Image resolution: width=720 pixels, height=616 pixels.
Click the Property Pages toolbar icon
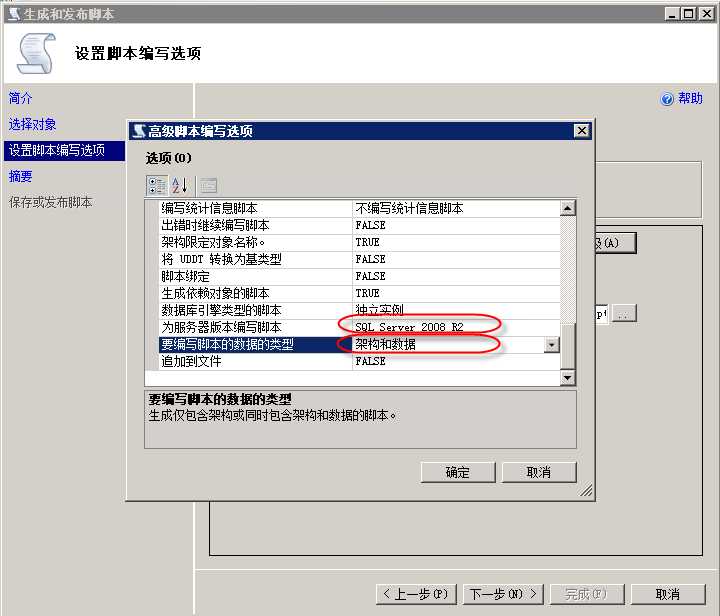point(208,185)
